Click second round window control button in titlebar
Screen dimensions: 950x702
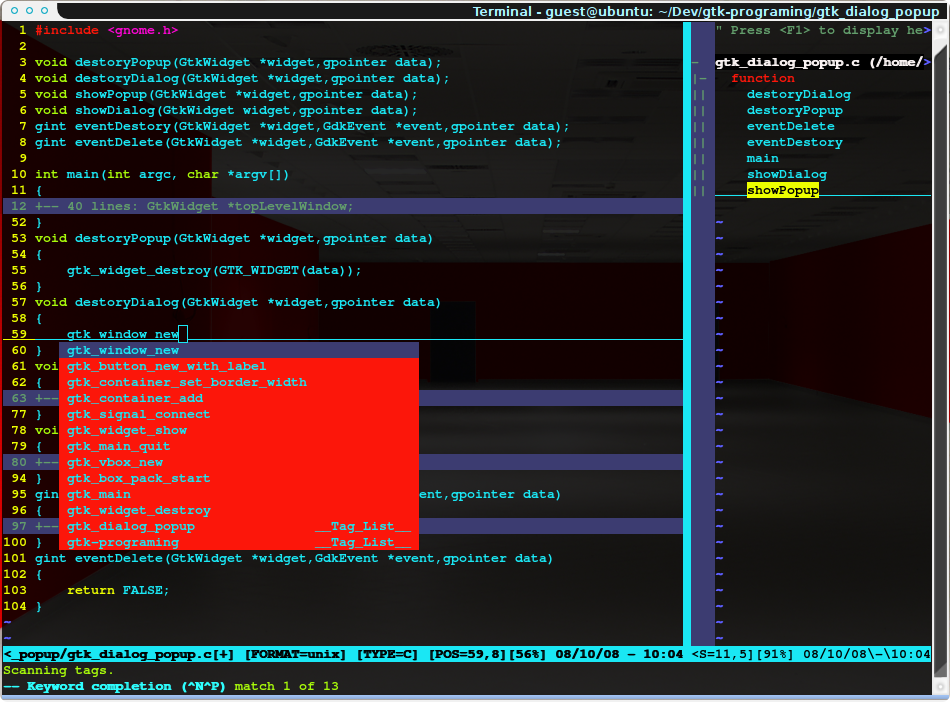(29, 10)
